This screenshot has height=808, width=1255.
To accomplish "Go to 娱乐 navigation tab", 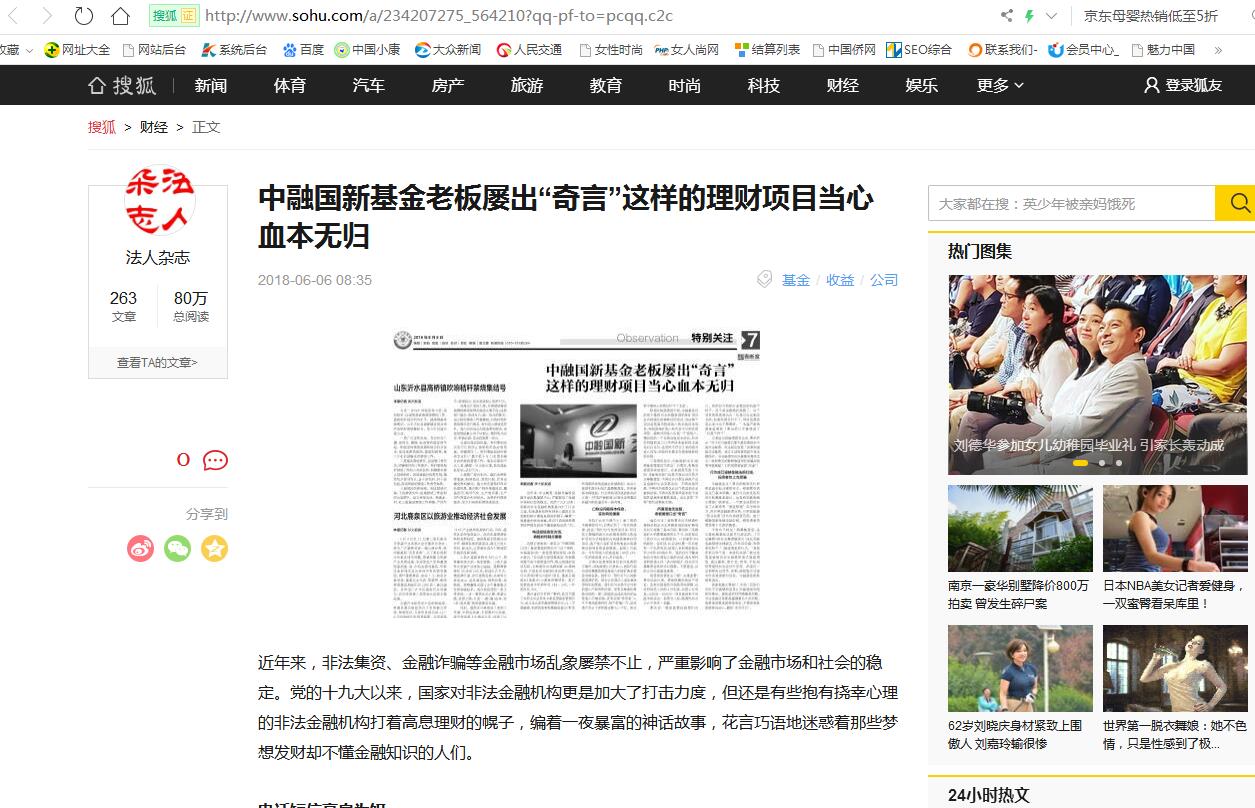I will (922, 86).
